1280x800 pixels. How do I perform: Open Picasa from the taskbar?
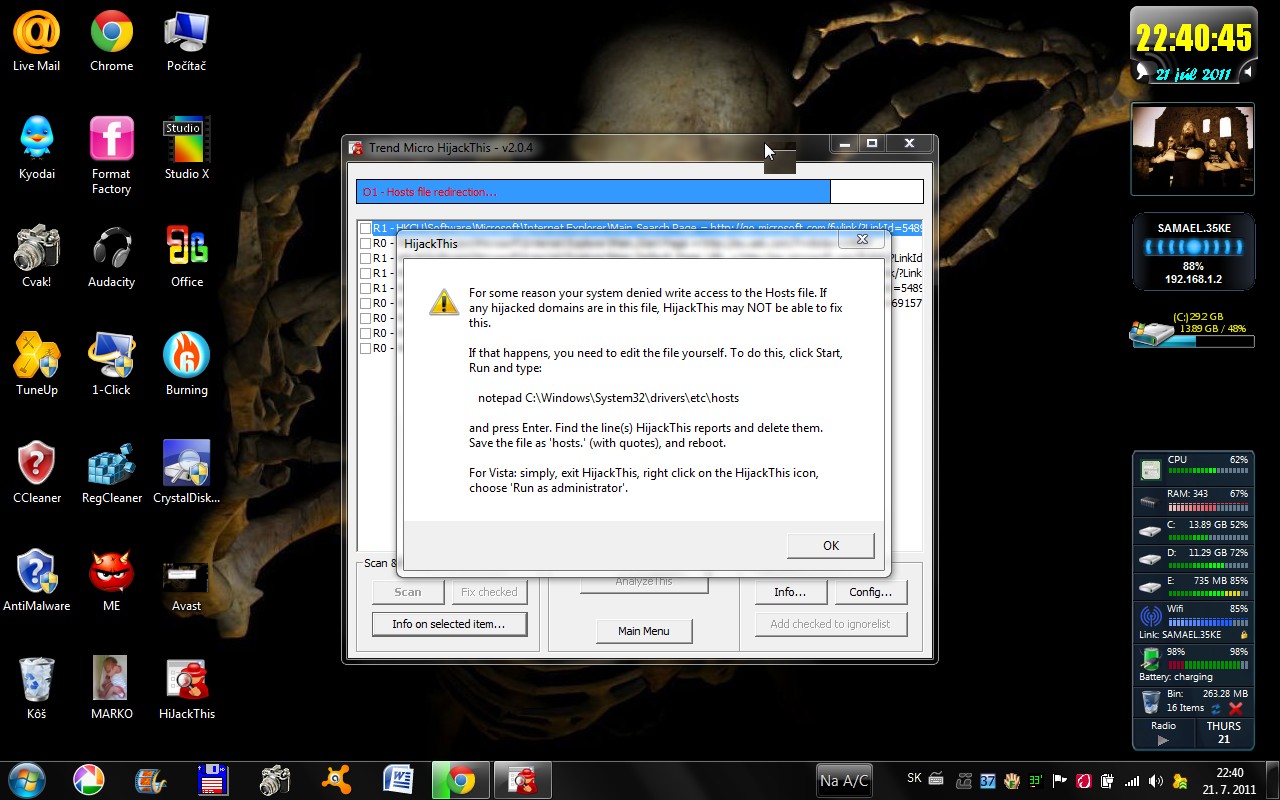[x=88, y=780]
